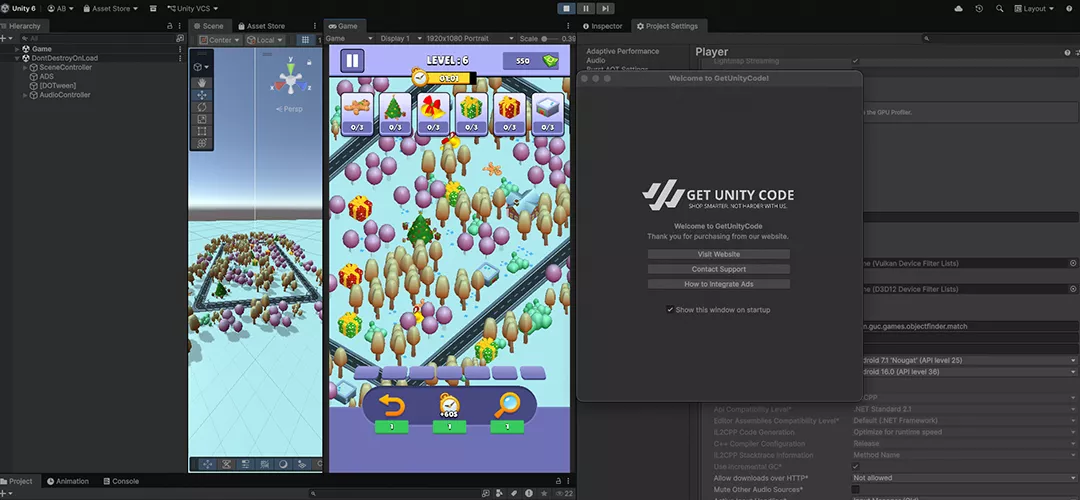This screenshot has height=500, width=1080.
Task: Click the in-game magnifier hint booster
Action: (x=507, y=404)
